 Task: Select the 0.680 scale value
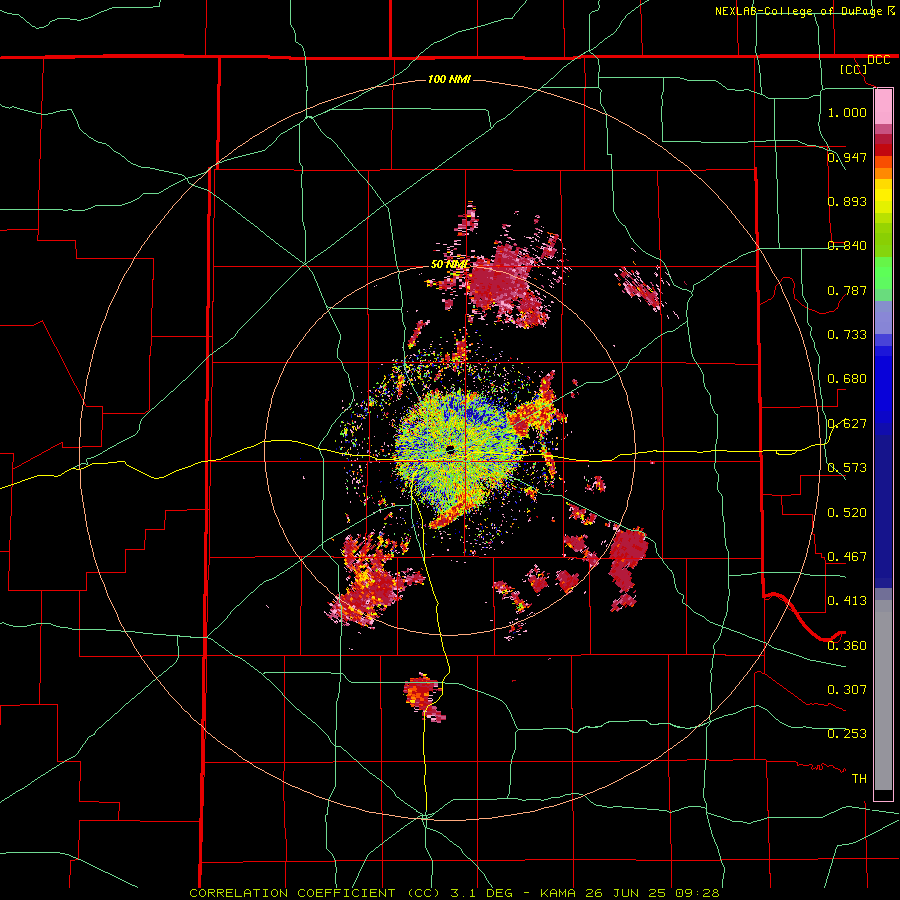click(847, 378)
